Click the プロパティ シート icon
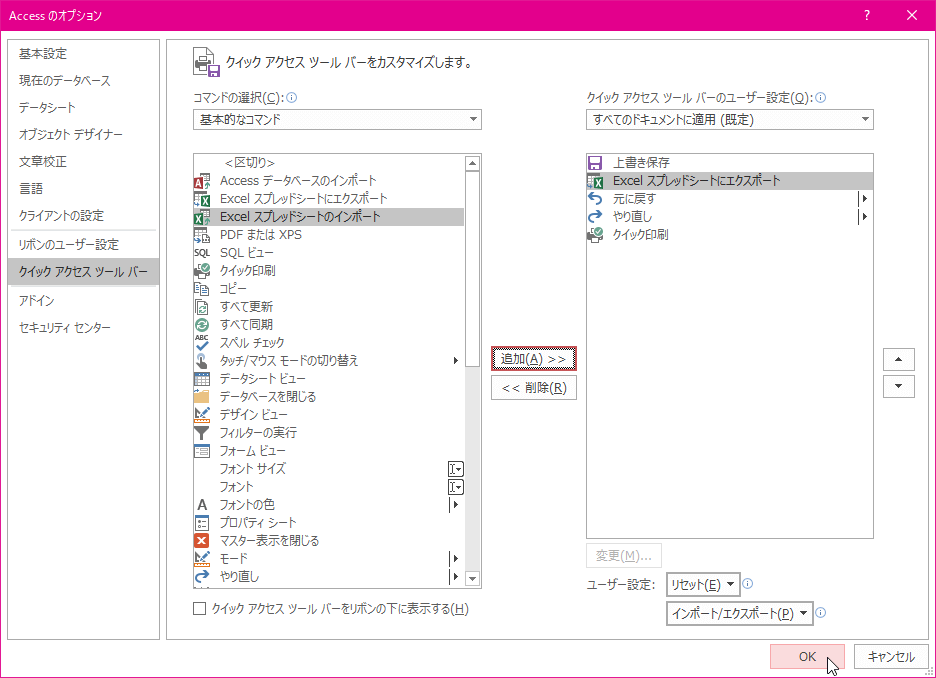Screen dimensions: 936x678 (x=202, y=523)
